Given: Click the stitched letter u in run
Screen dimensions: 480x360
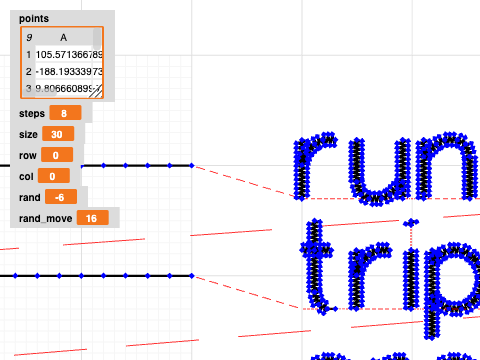Looking at the screenshot, I should 379,171.
